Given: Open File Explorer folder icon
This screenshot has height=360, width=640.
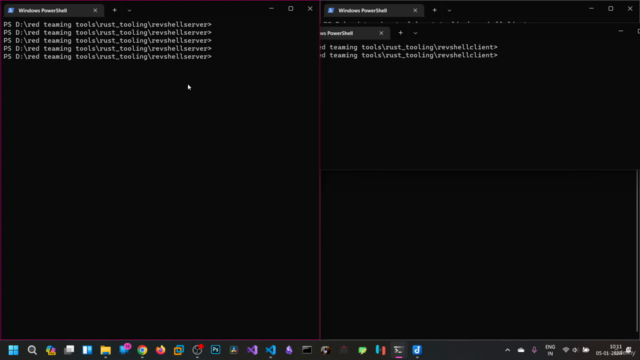Looking at the screenshot, I should [x=106, y=350].
